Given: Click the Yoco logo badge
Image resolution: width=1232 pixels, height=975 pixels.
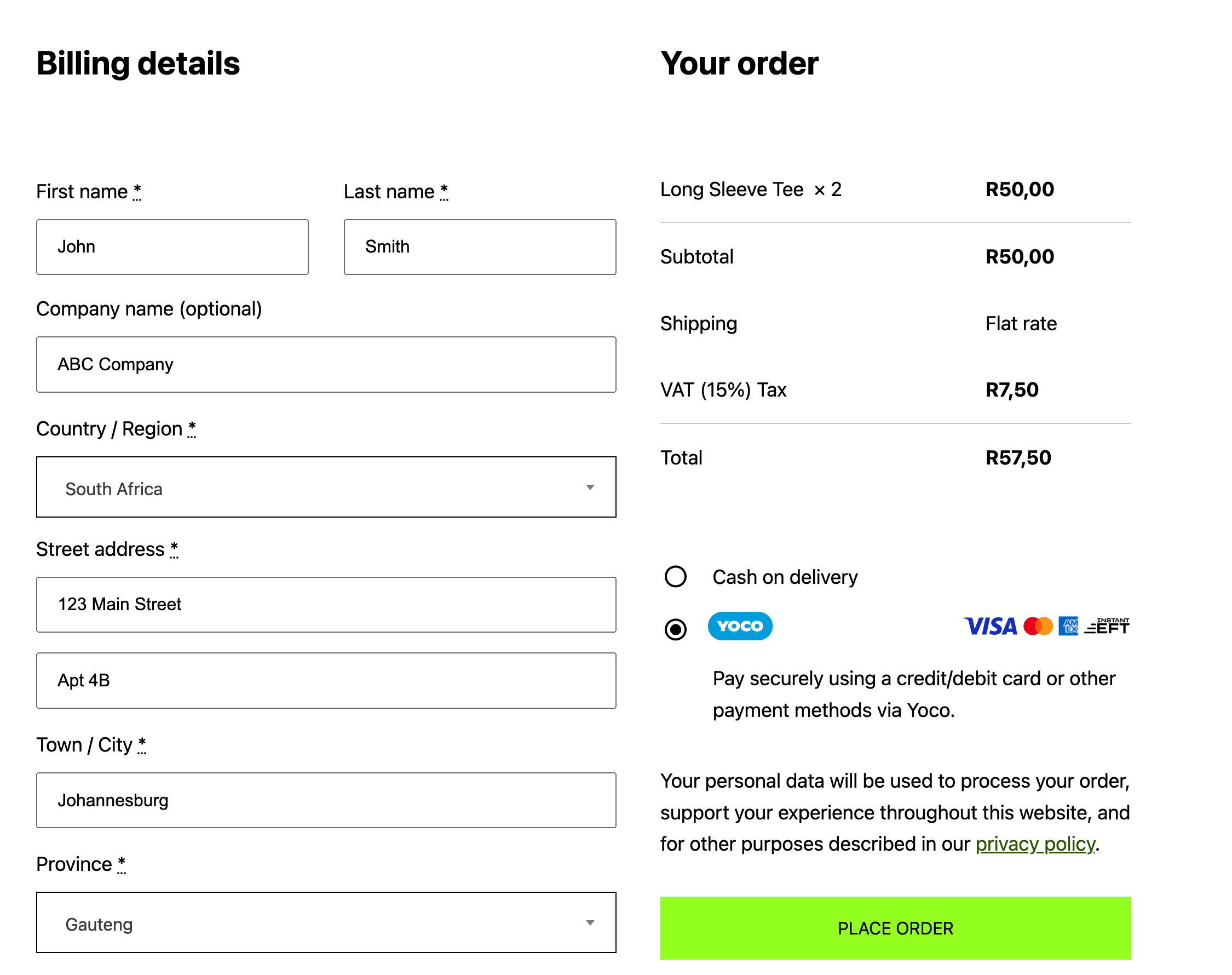Looking at the screenshot, I should 740,626.
